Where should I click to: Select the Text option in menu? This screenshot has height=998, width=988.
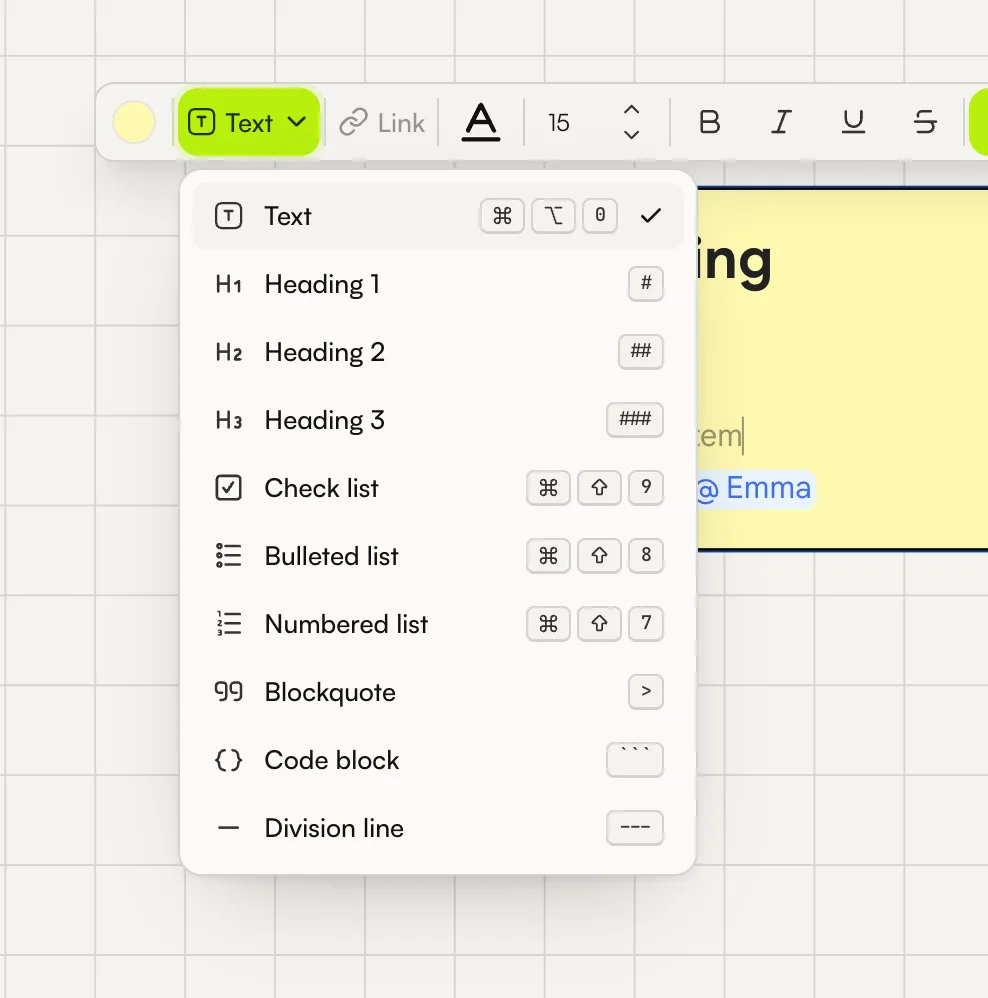(438, 216)
